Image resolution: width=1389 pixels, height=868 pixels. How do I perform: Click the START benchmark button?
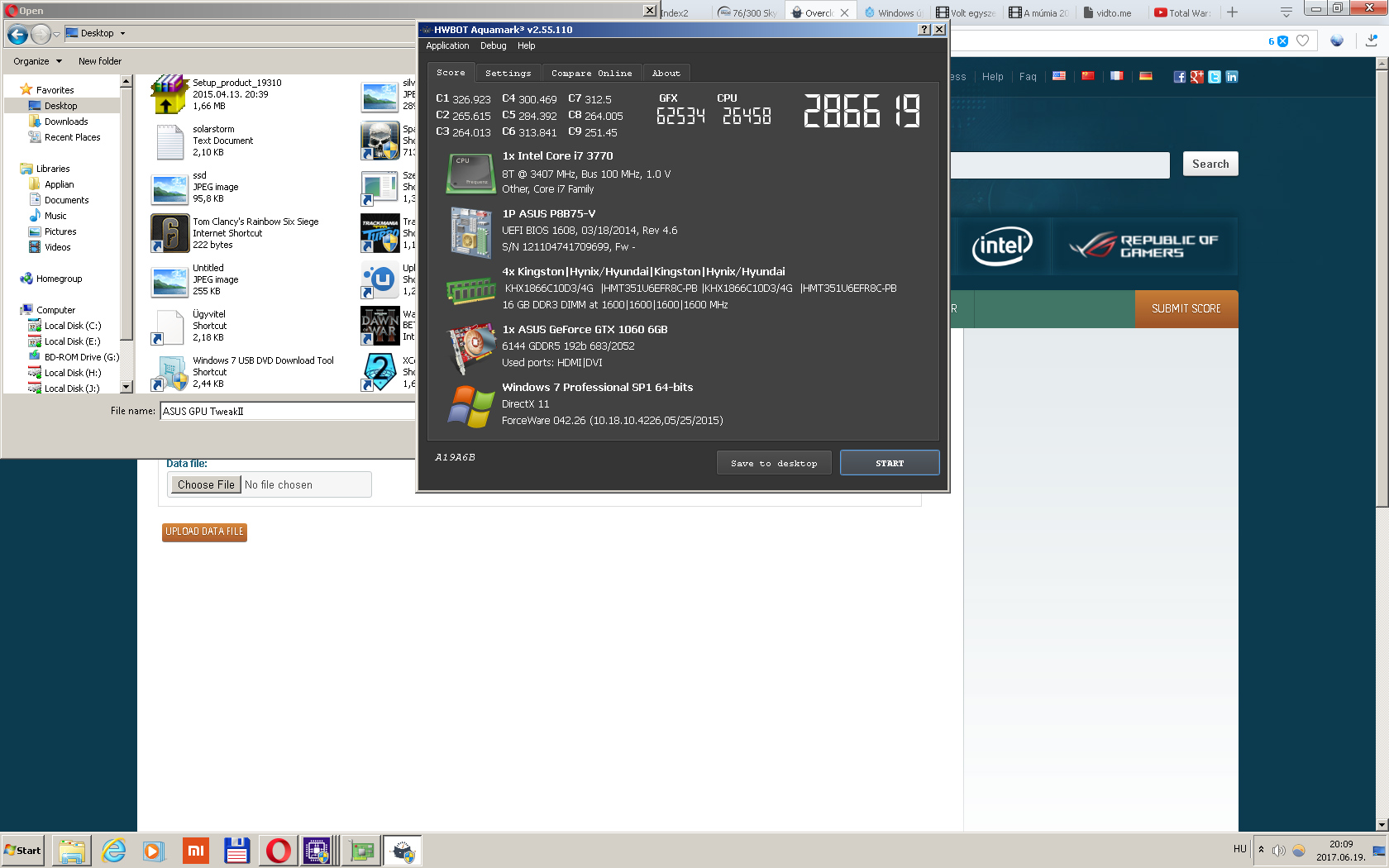pos(890,463)
